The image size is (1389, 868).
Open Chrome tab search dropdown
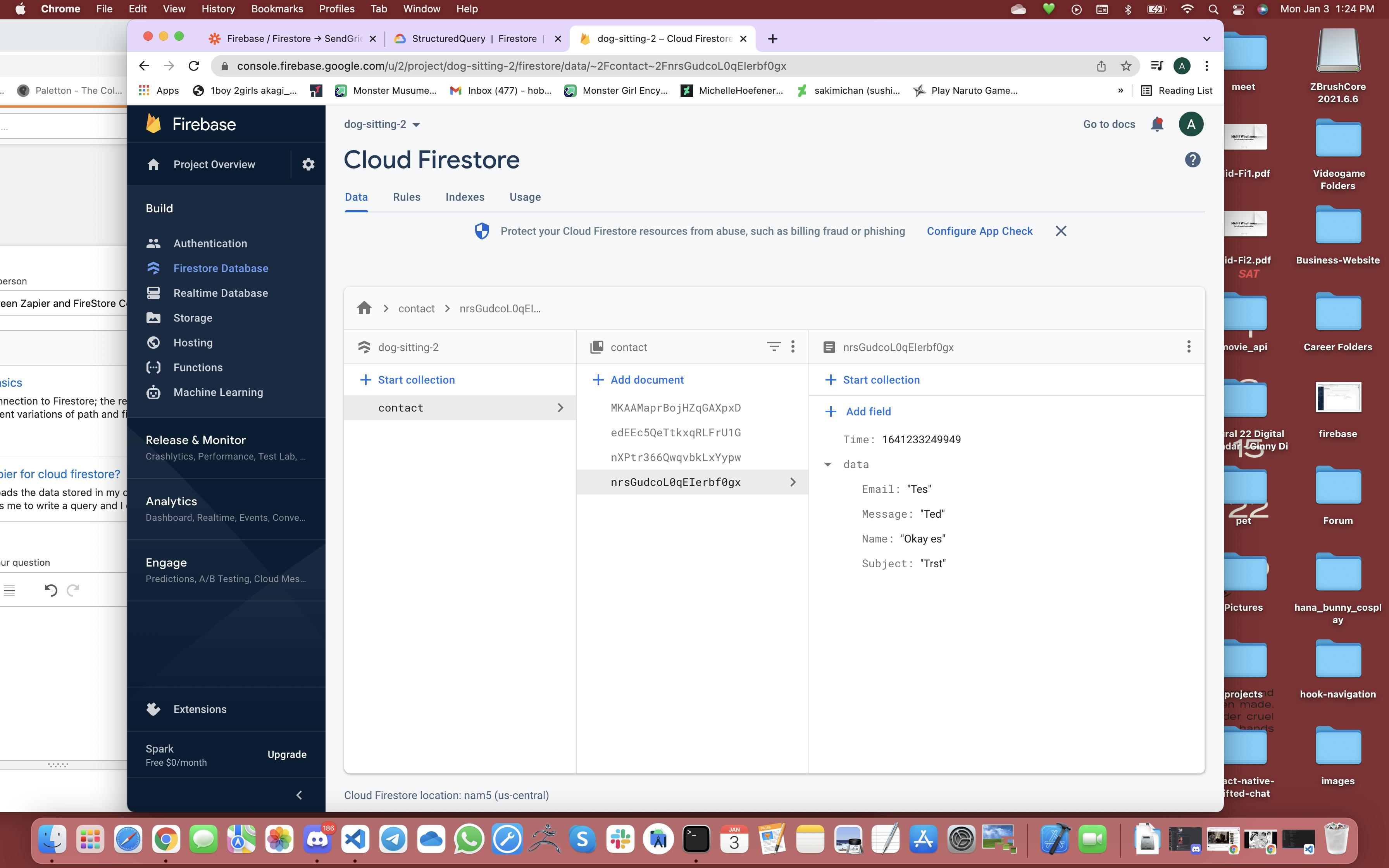(x=1206, y=38)
